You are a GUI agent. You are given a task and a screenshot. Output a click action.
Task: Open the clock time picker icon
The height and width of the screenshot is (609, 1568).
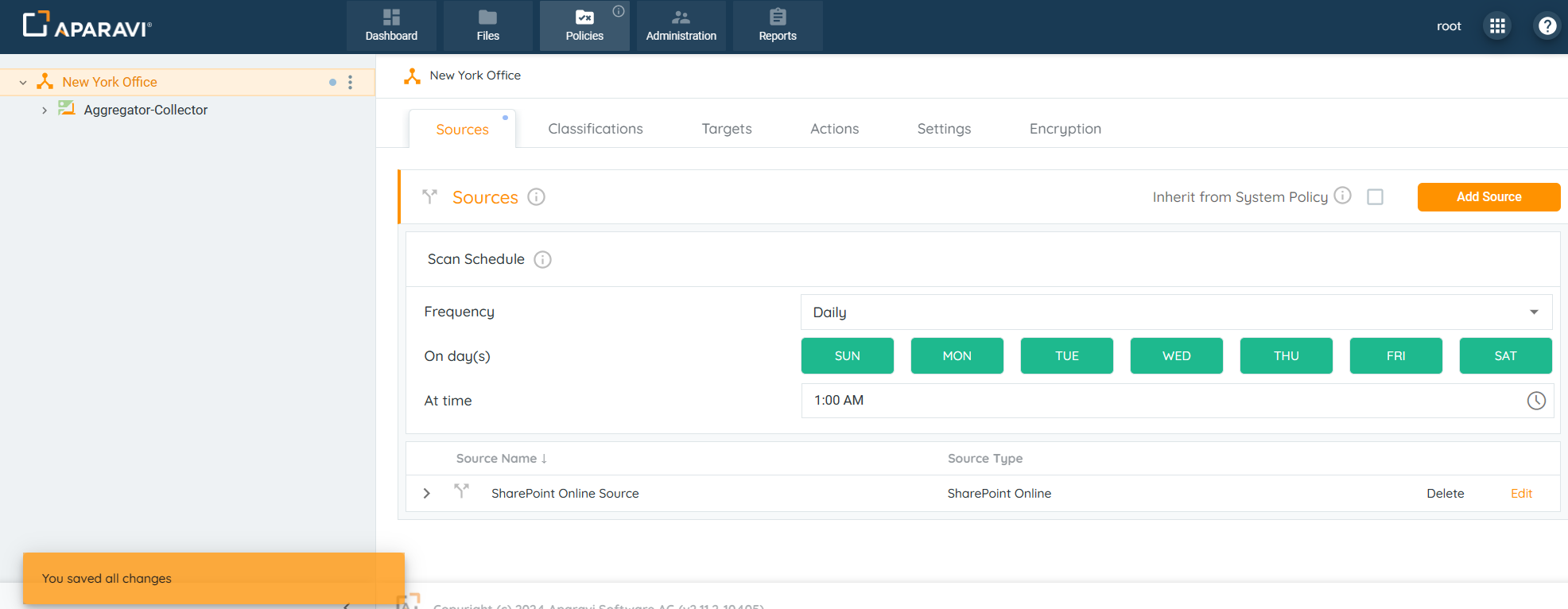[x=1535, y=401]
